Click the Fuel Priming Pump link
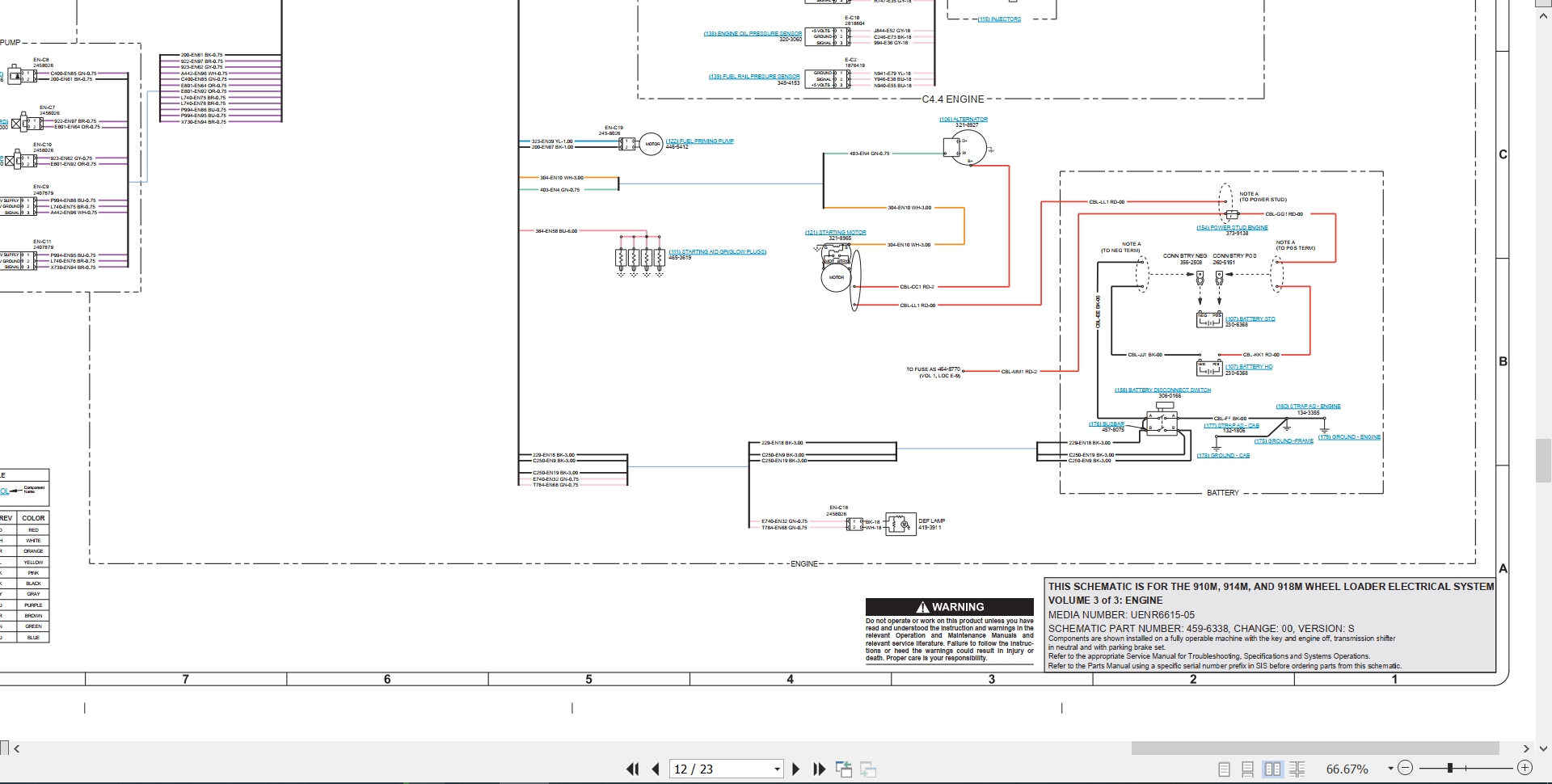This screenshot has height=784, width=1552. pyautogui.click(x=700, y=141)
